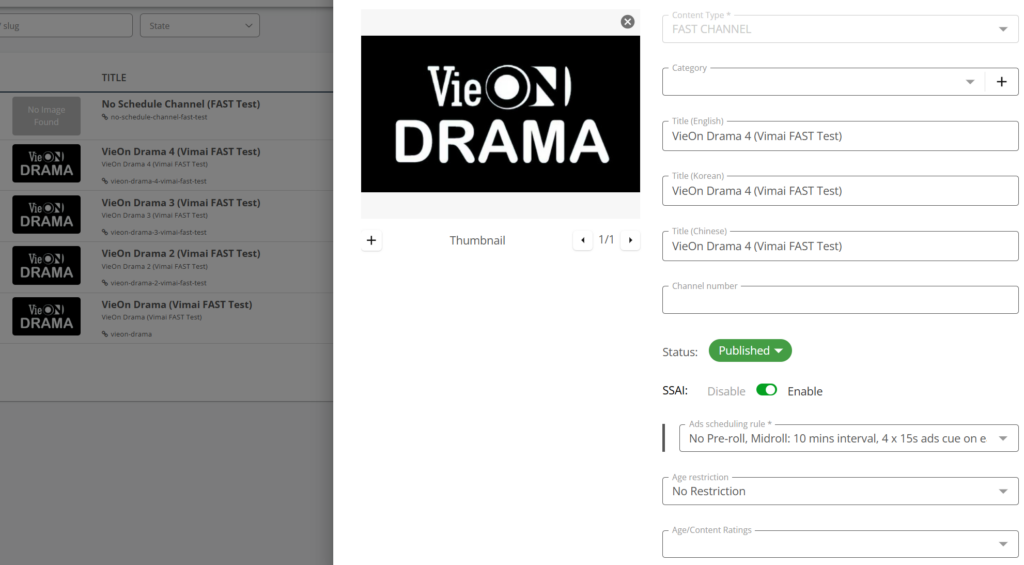Expand the Category dropdown
Screen dimensions: 1024x565
[x=969, y=82]
